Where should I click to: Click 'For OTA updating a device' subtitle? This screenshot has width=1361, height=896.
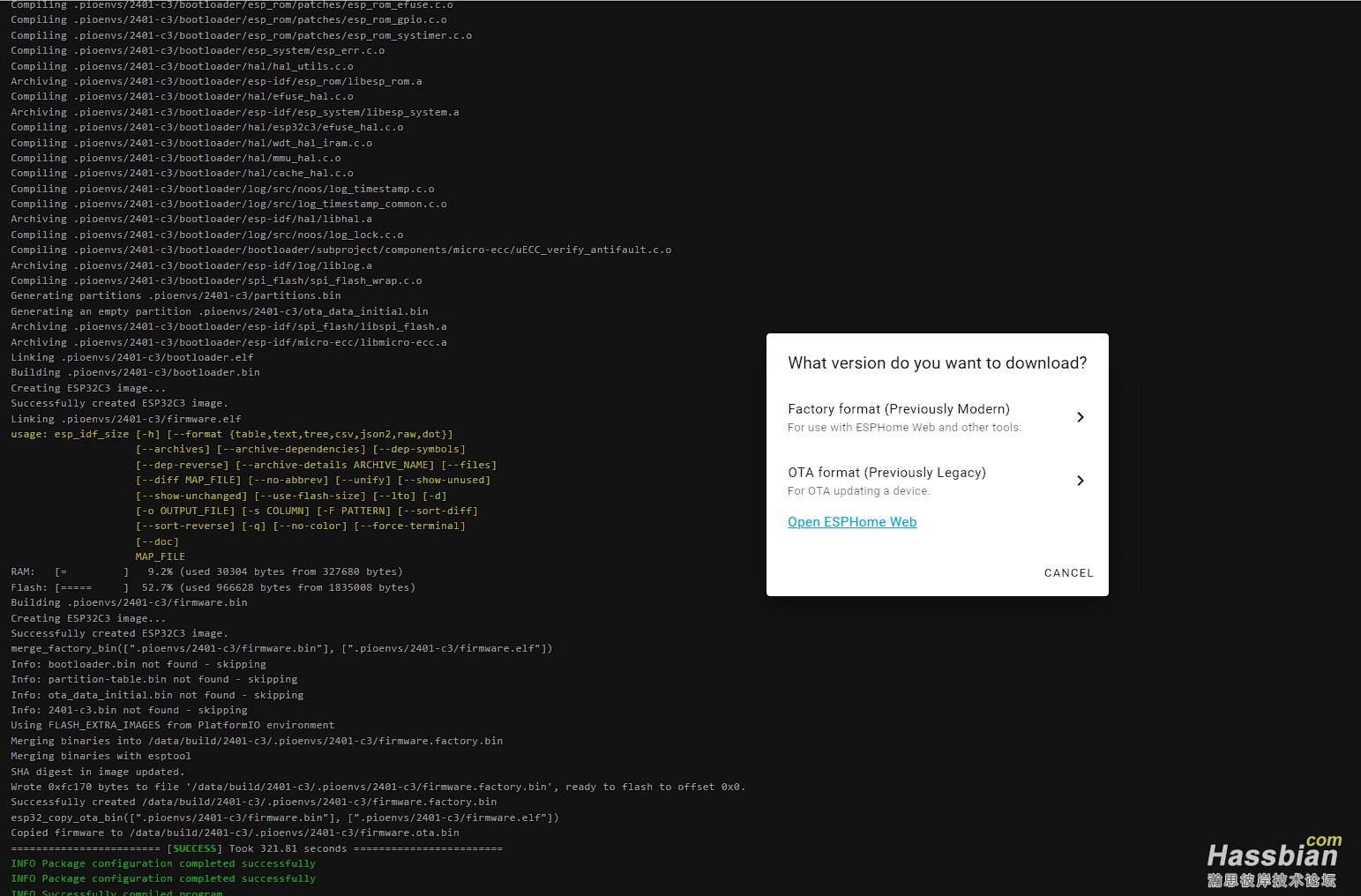pyautogui.click(x=858, y=491)
